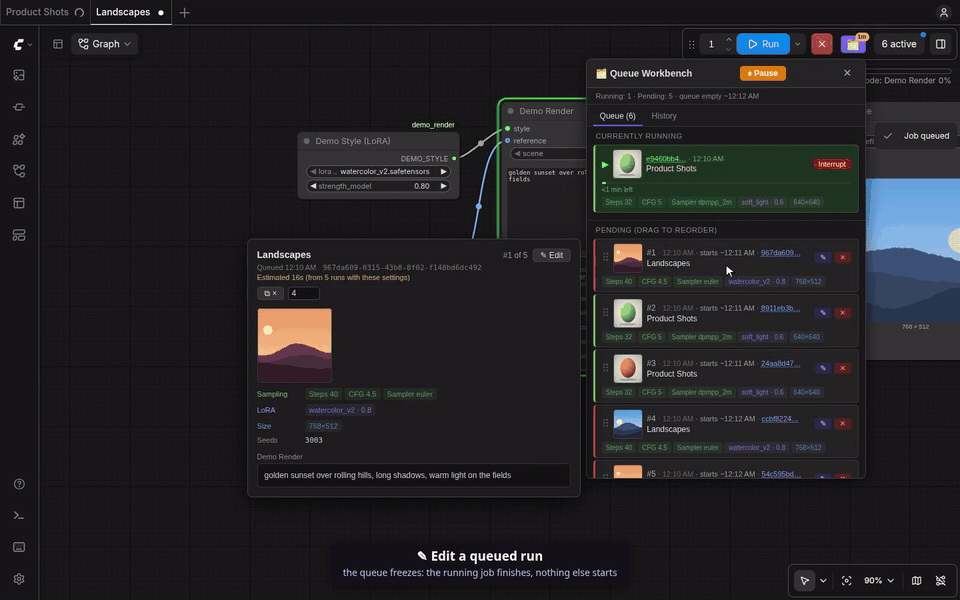
Task: Decrease the batch count stepper
Action: [729, 49]
